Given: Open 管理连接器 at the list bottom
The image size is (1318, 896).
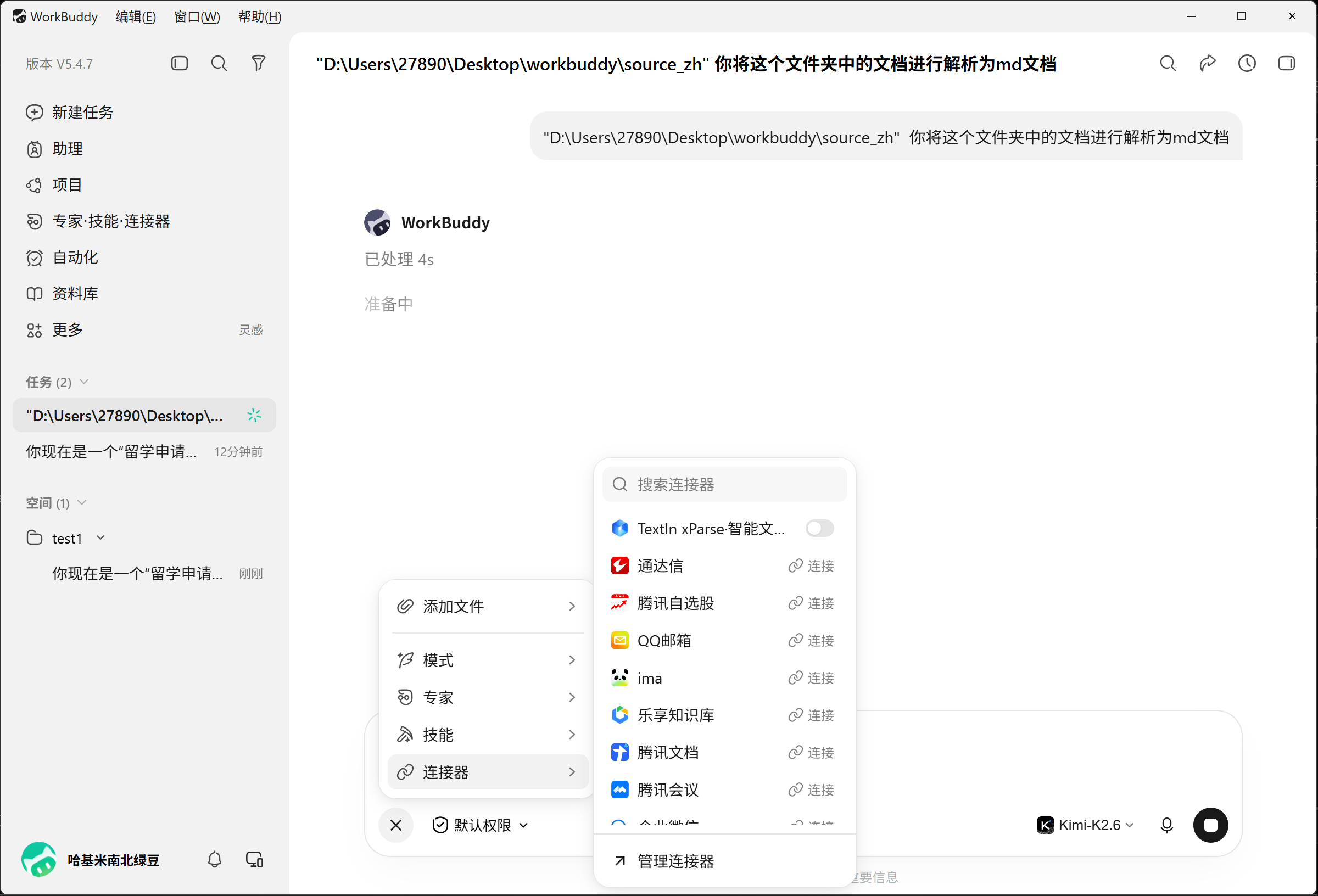Looking at the screenshot, I should click(724, 861).
